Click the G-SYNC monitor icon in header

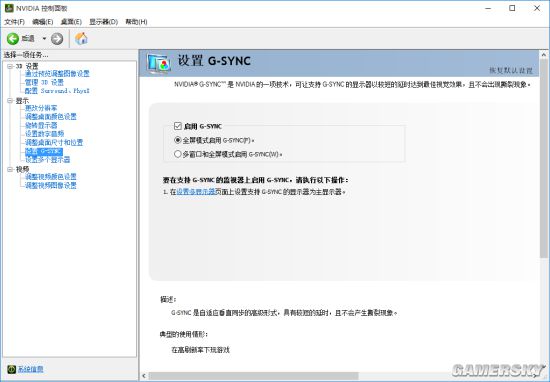[x=159, y=64]
